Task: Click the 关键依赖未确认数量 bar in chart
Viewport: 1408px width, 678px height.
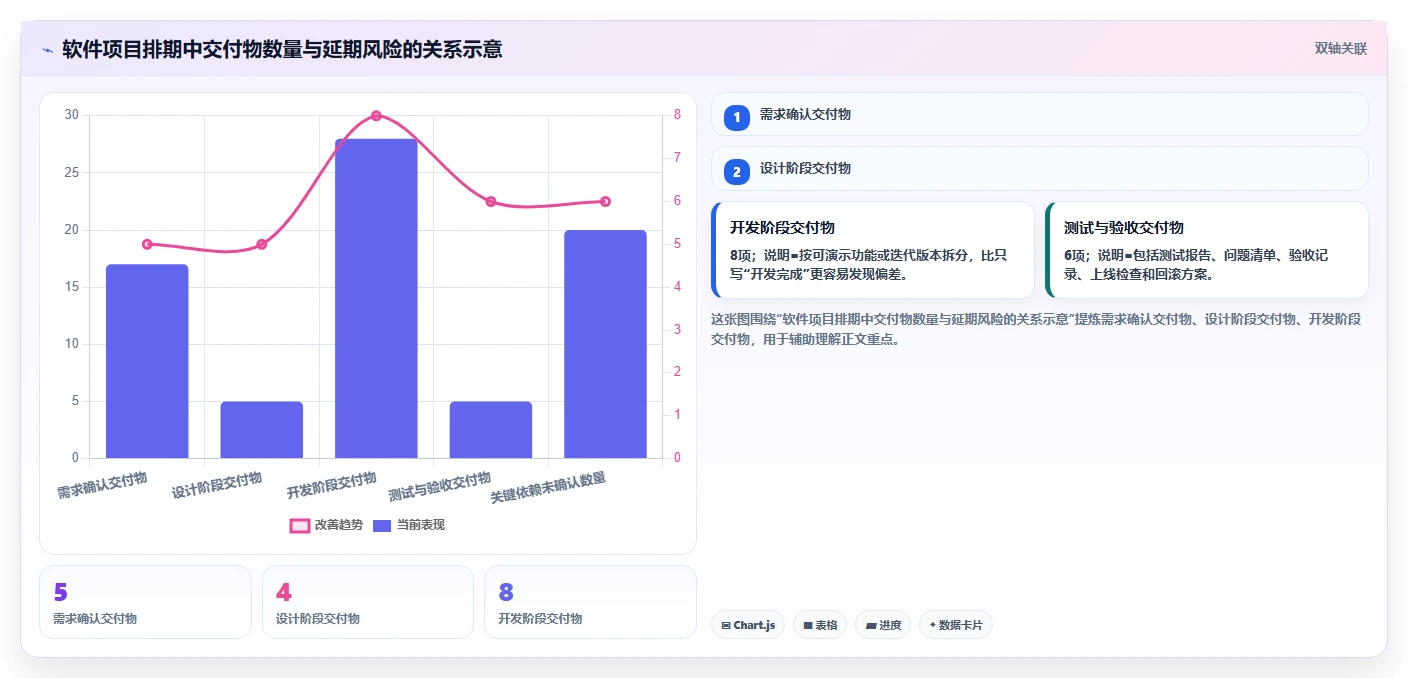Action: tap(605, 344)
